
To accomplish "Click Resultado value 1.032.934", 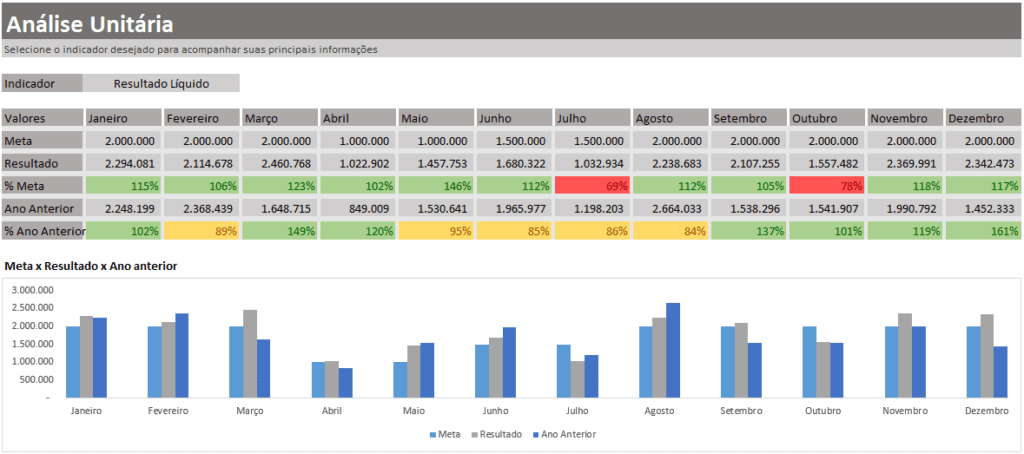I will click(592, 163).
